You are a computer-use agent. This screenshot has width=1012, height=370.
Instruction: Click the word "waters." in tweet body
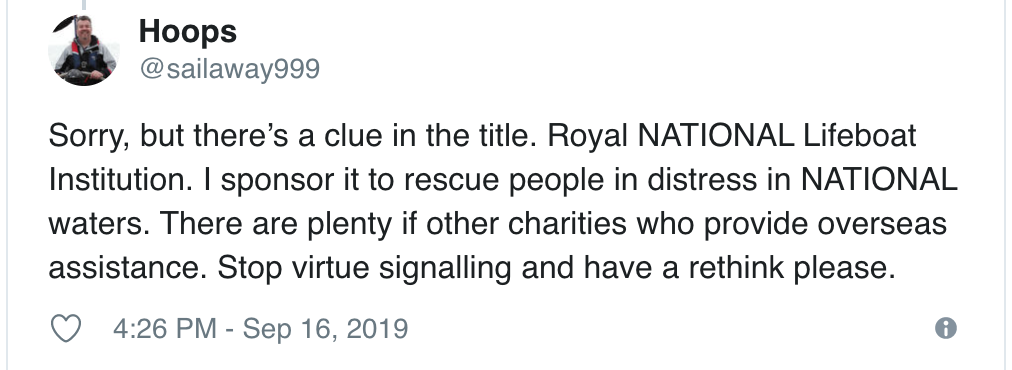coord(99,225)
